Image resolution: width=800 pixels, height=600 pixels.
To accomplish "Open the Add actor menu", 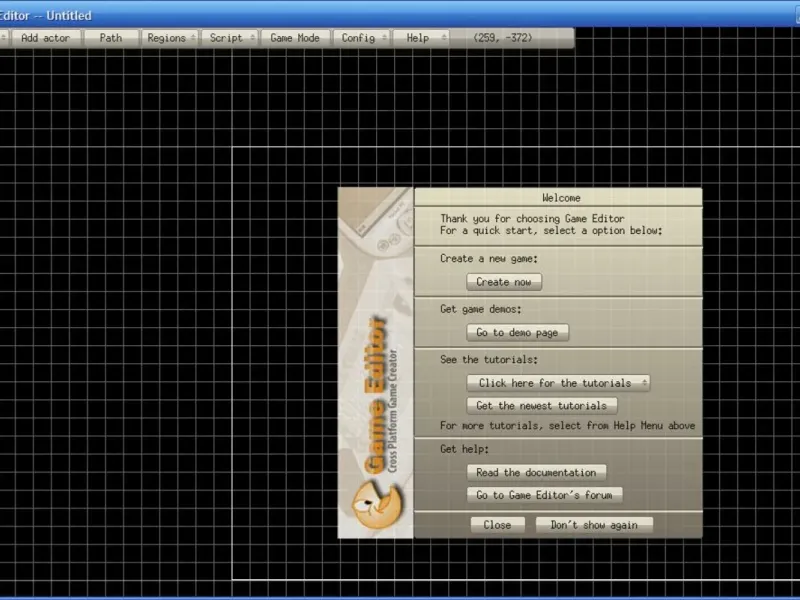I will point(45,38).
